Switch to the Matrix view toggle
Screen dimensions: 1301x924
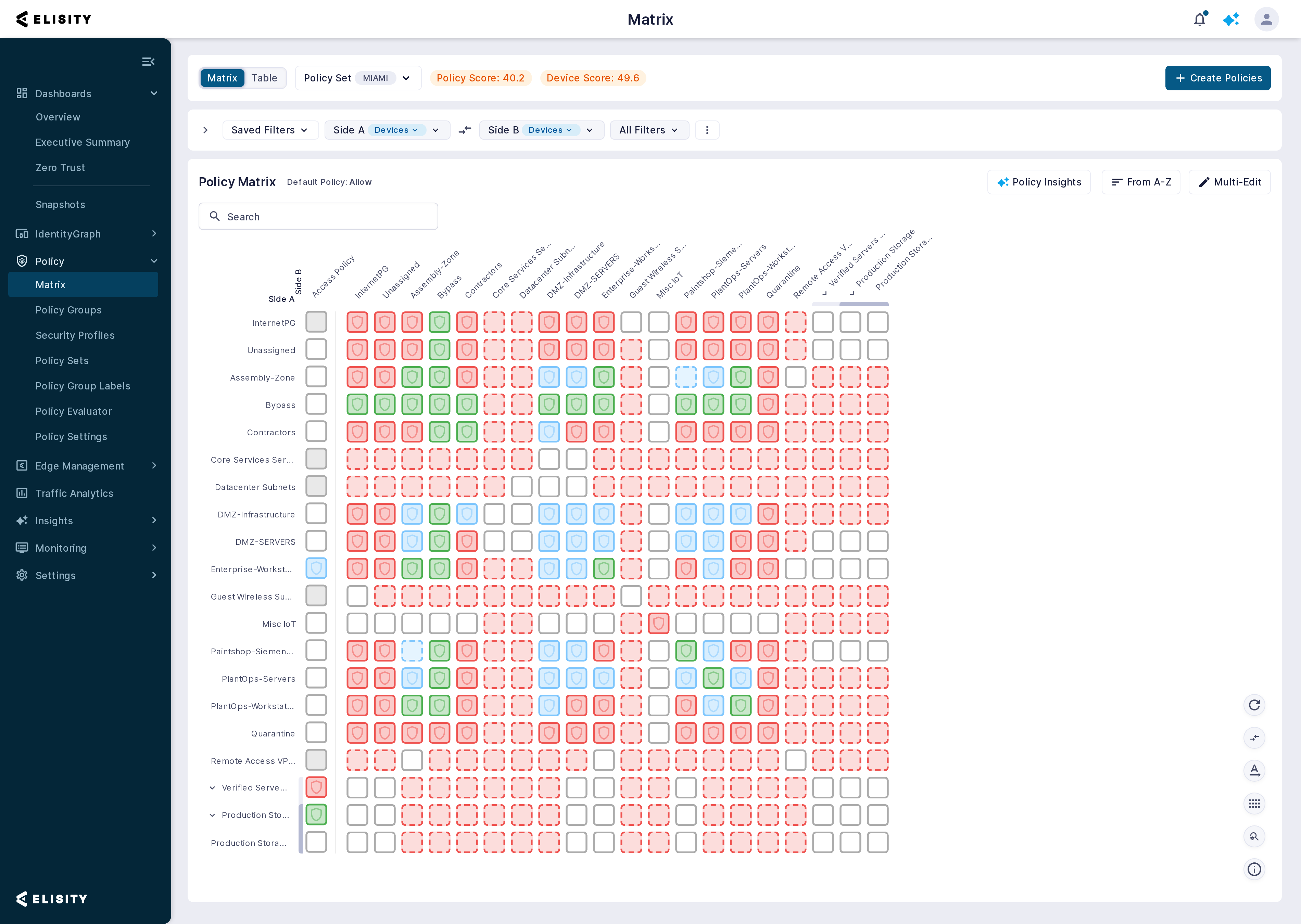(x=222, y=78)
